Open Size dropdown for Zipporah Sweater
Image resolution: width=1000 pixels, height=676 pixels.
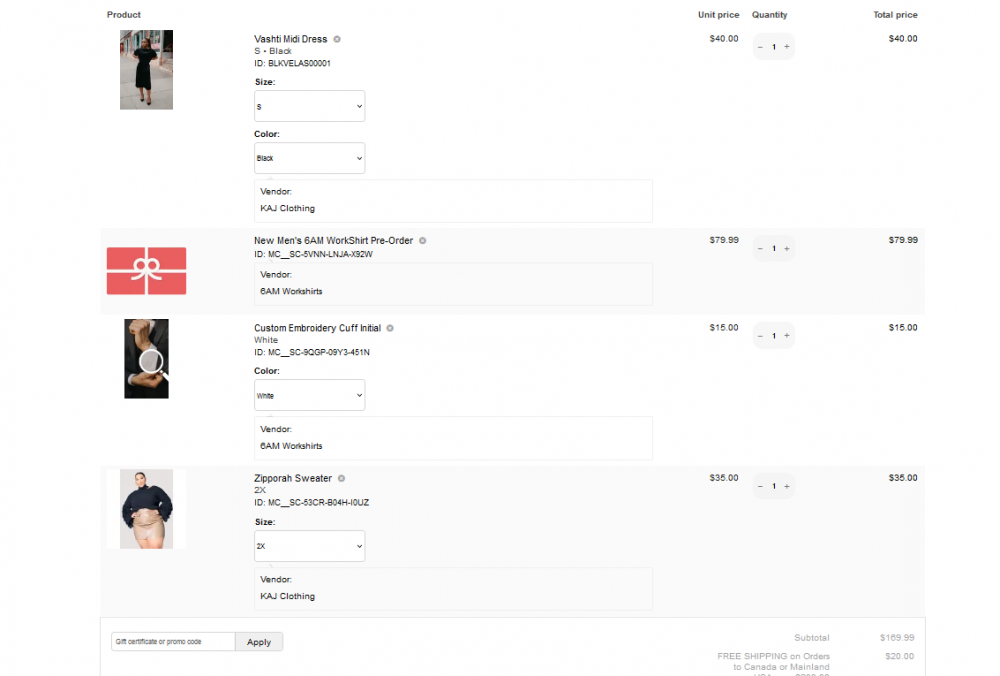point(309,545)
